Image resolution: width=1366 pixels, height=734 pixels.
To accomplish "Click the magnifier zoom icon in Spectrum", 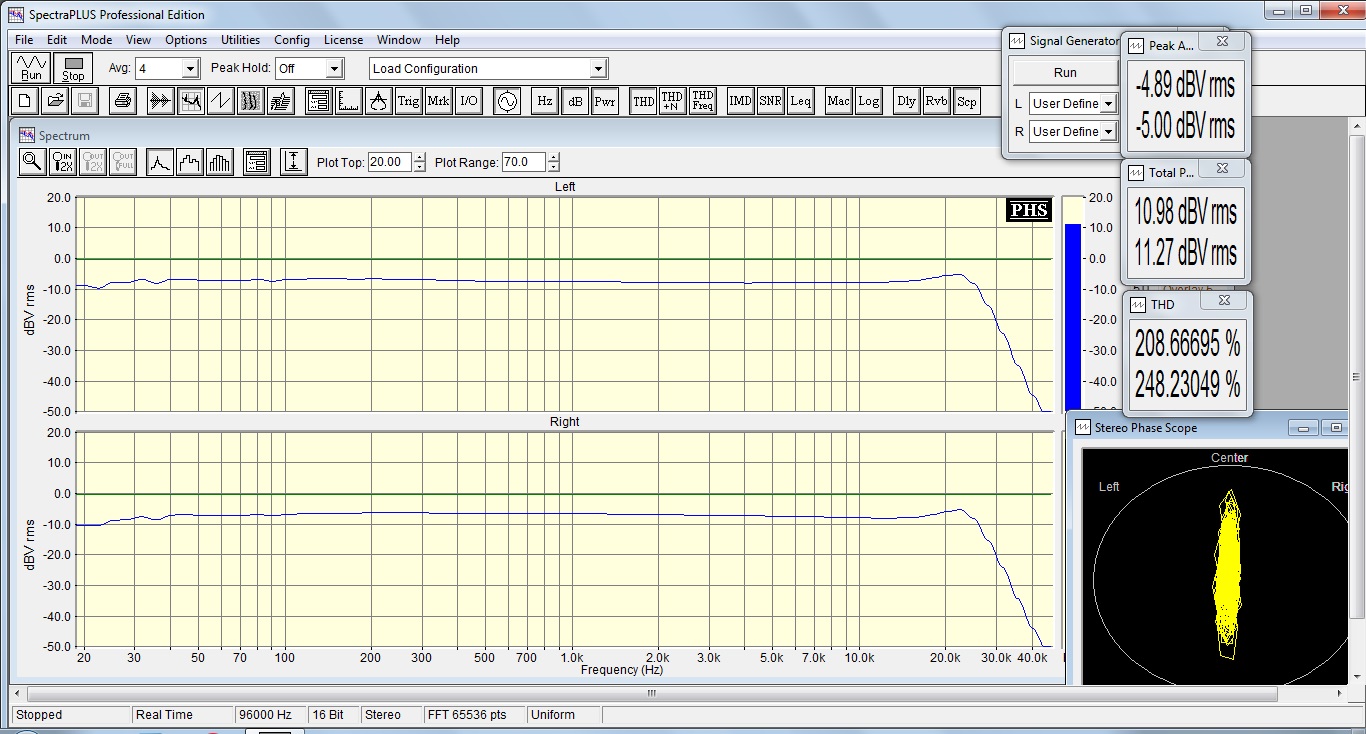I will click(33, 162).
